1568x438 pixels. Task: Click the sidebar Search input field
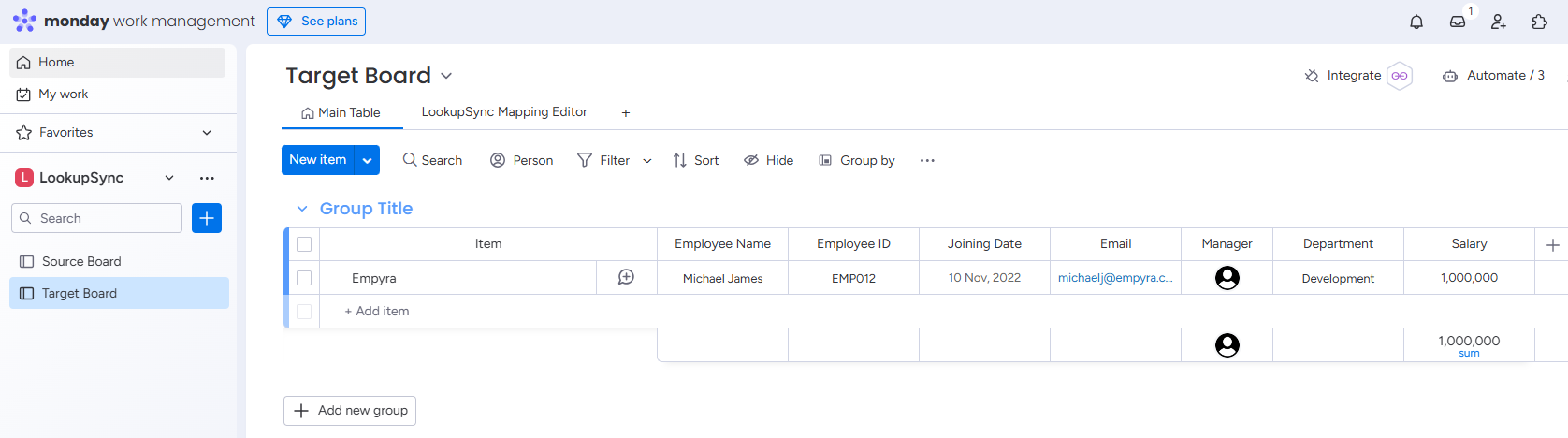point(96,218)
